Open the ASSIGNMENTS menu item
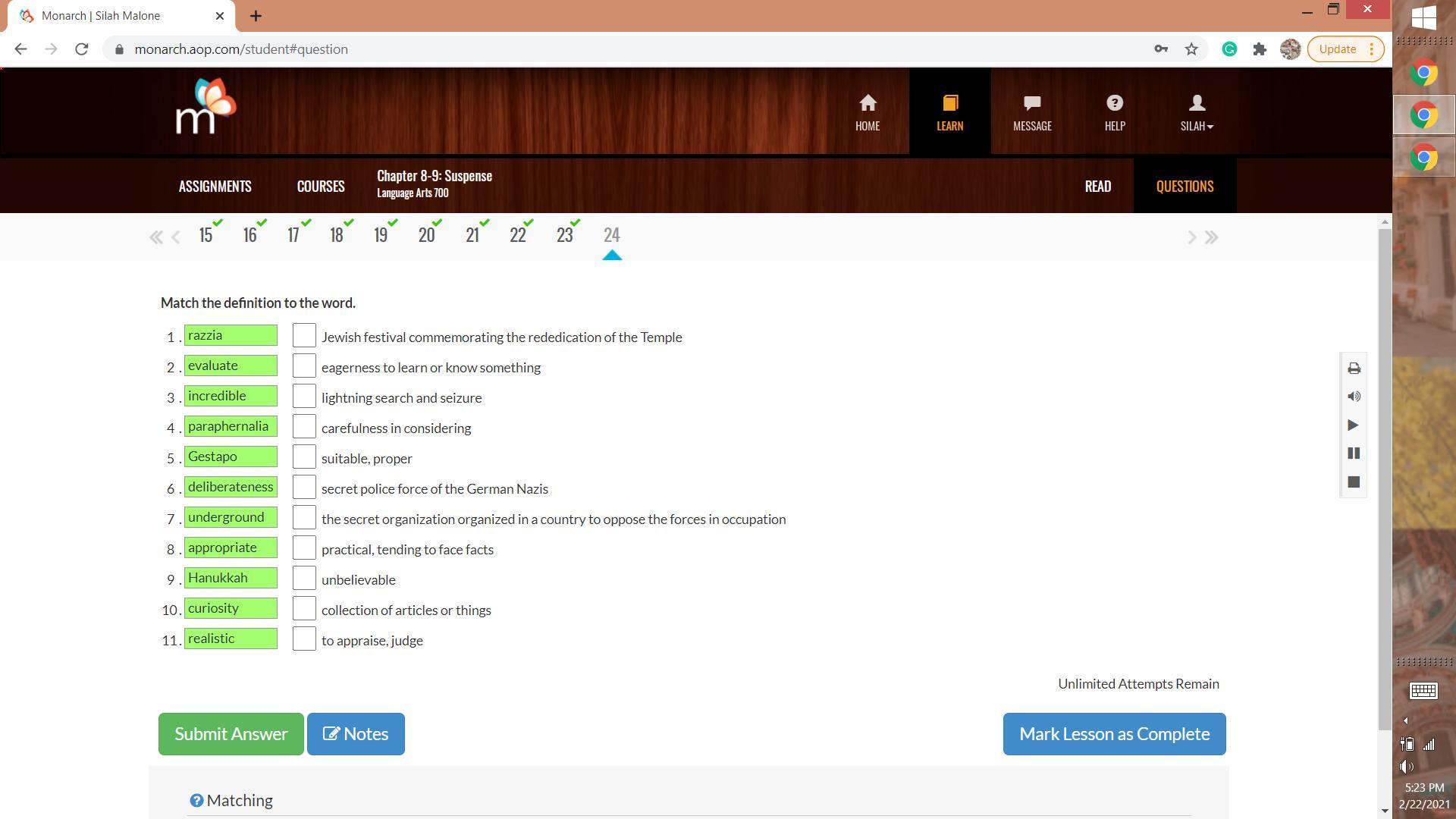1456x819 pixels. (215, 187)
